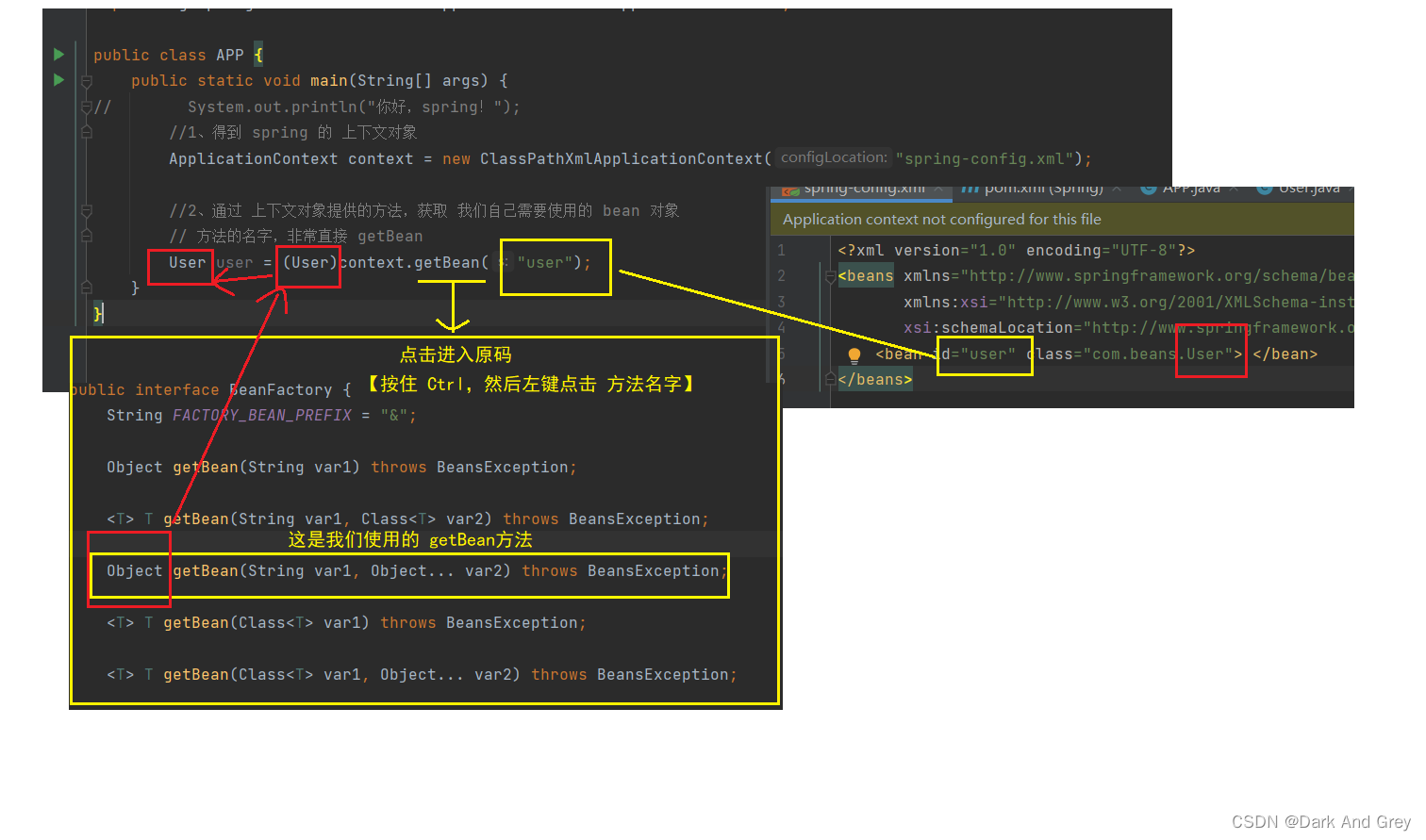Click the 'configLocation:' parameter hint
The height and width of the screenshot is (840, 1426).
(834, 157)
